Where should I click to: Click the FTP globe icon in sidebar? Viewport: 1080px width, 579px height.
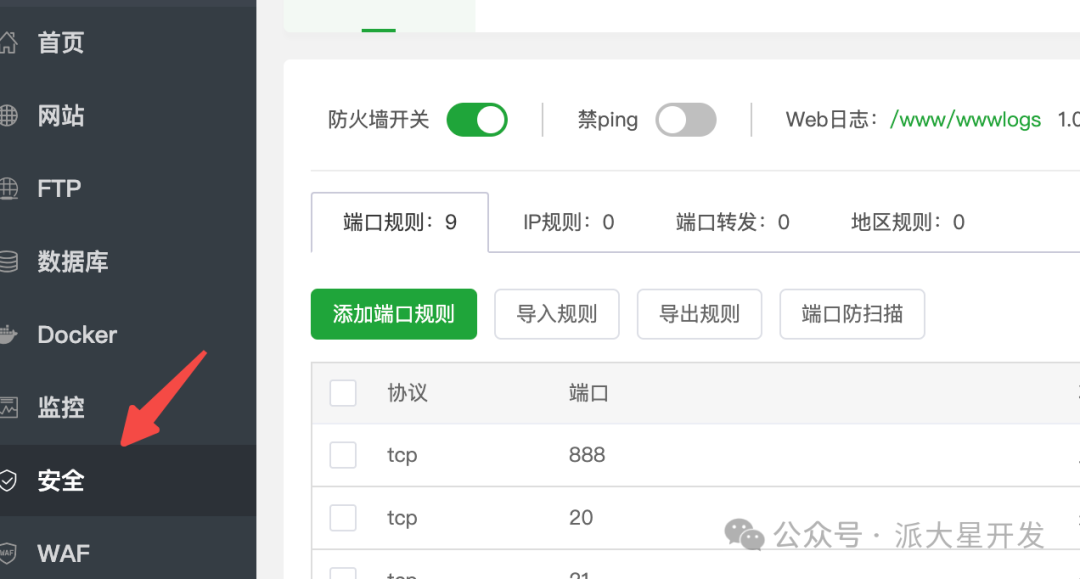[8, 188]
